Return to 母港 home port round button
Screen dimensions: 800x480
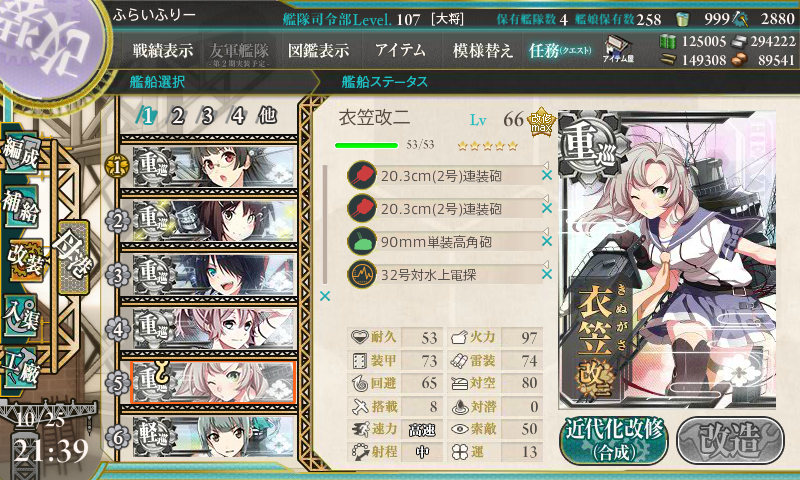point(74,258)
